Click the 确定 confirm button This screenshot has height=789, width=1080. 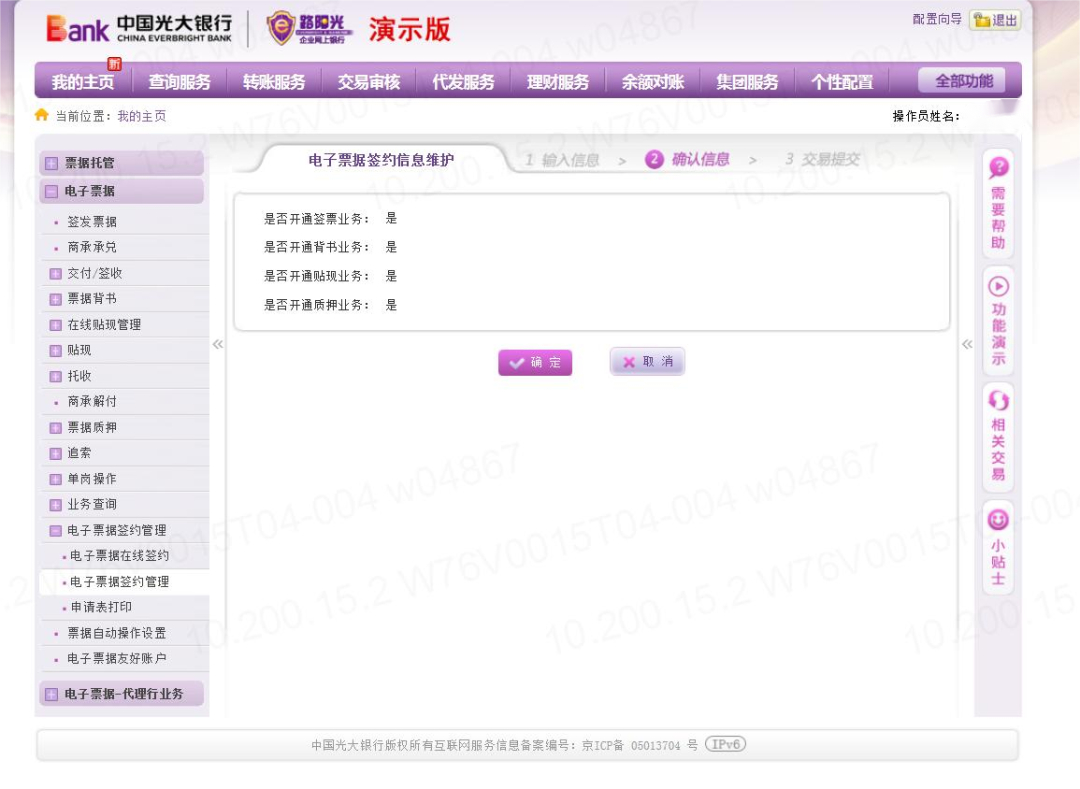[535, 362]
